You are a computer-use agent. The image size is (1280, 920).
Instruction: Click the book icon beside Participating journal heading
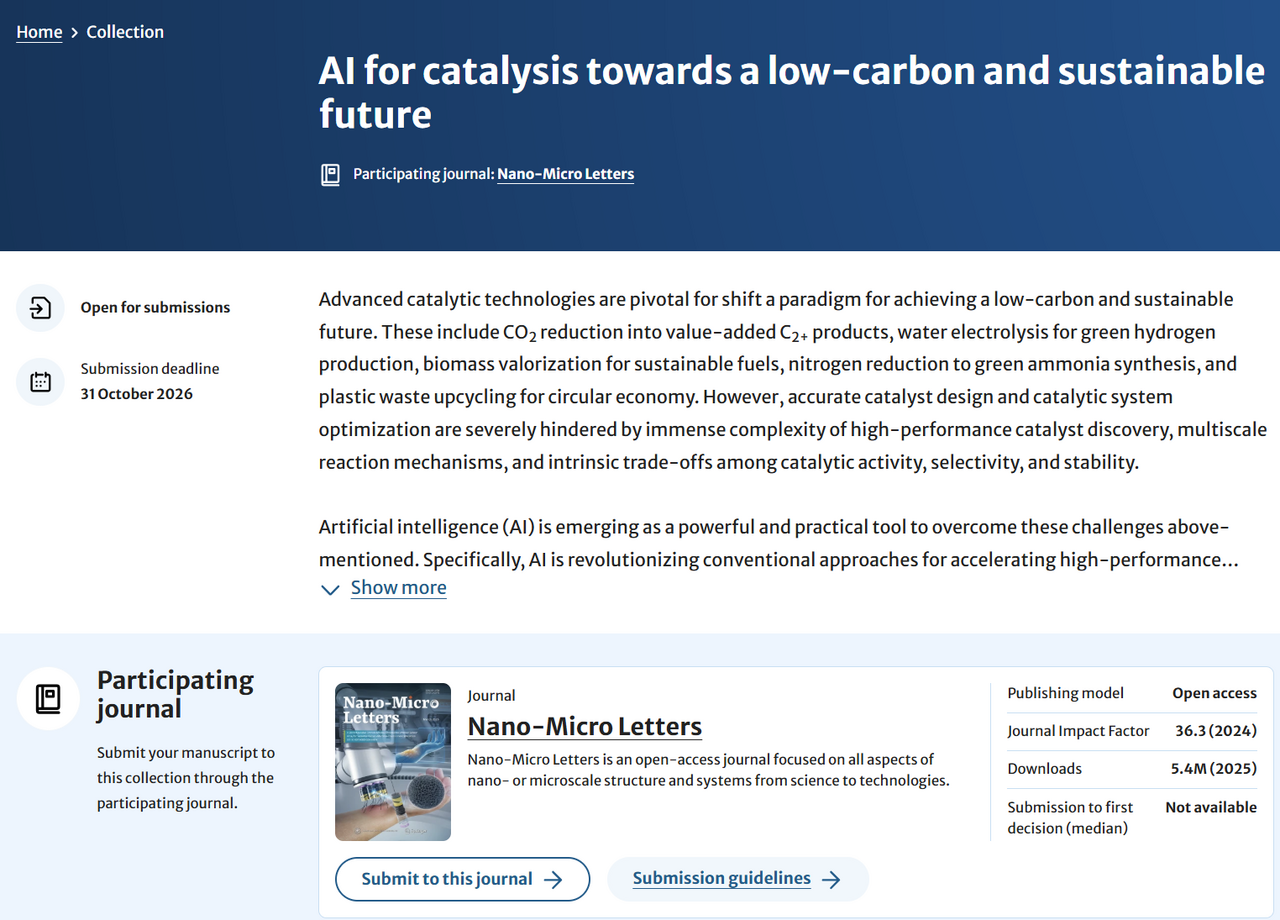click(x=47, y=698)
